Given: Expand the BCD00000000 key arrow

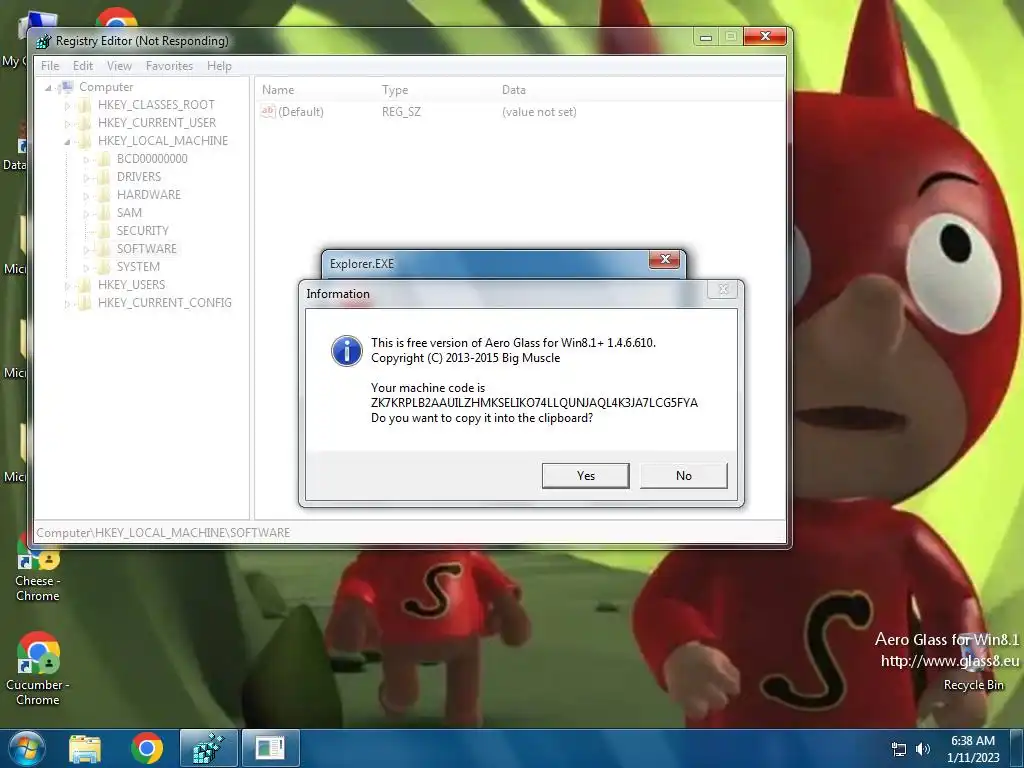Looking at the screenshot, I should pyautogui.click(x=86, y=159).
